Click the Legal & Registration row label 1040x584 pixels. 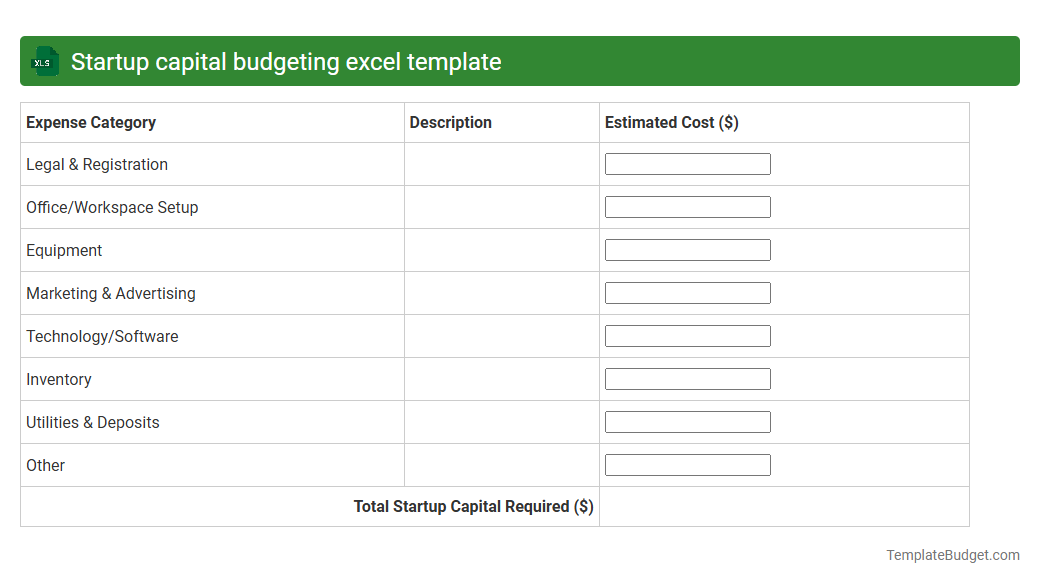click(96, 164)
